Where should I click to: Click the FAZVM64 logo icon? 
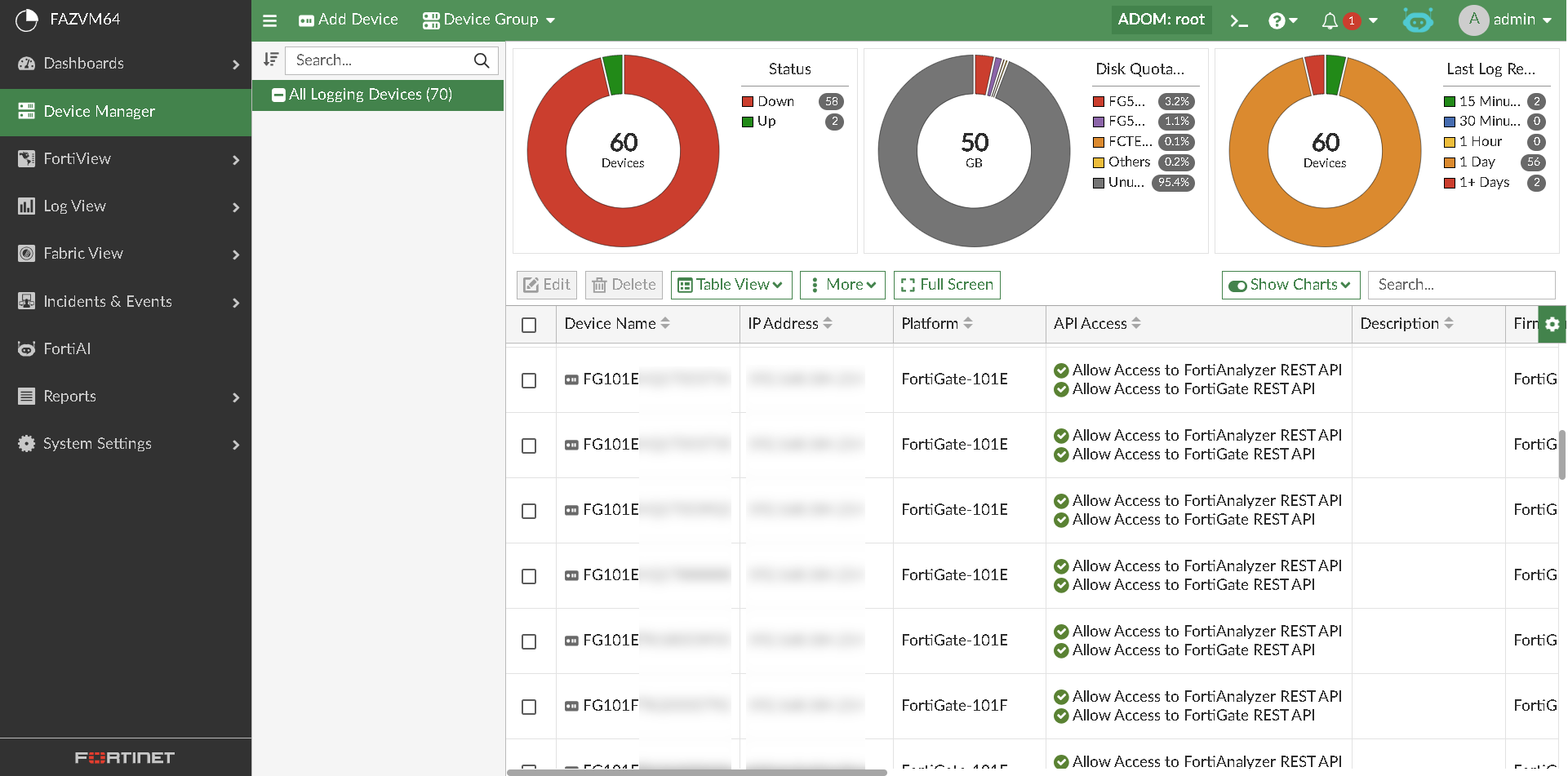click(27, 20)
